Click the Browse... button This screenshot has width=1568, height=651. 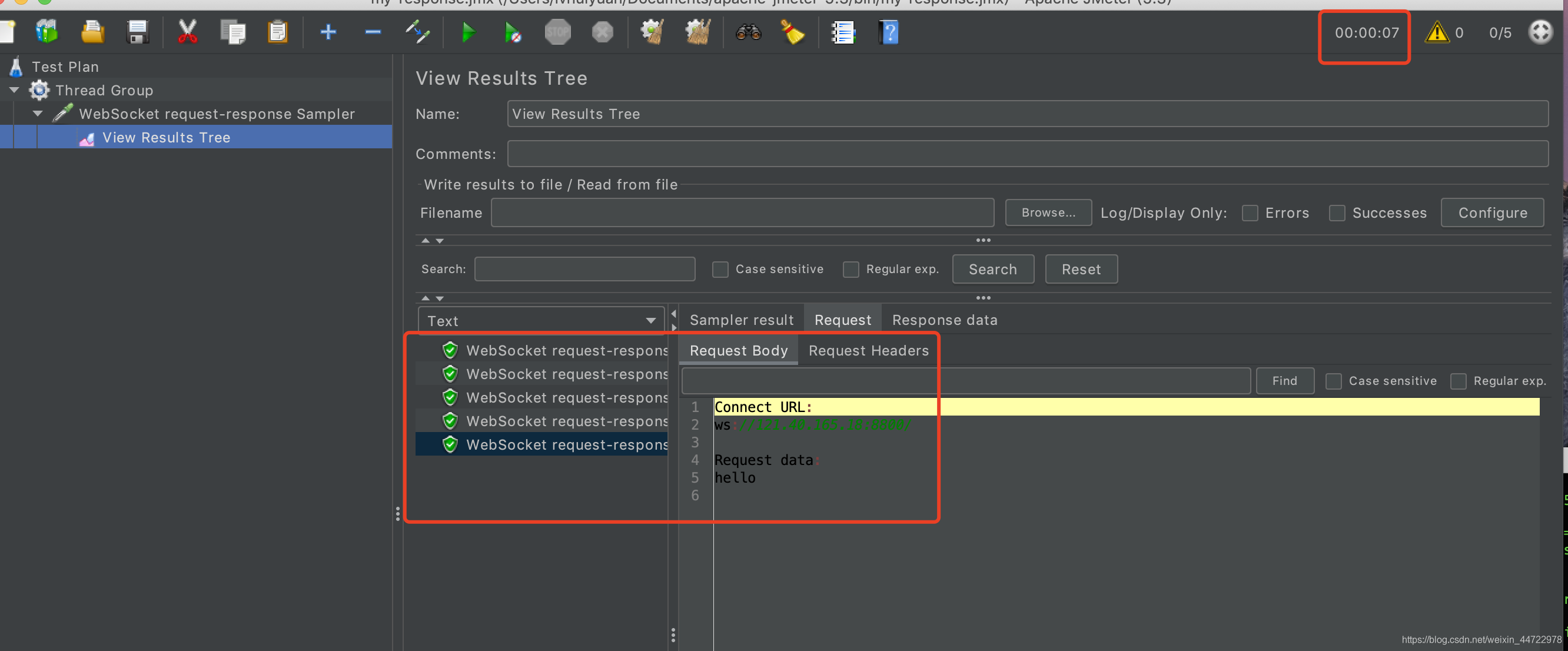[x=1048, y=212]
